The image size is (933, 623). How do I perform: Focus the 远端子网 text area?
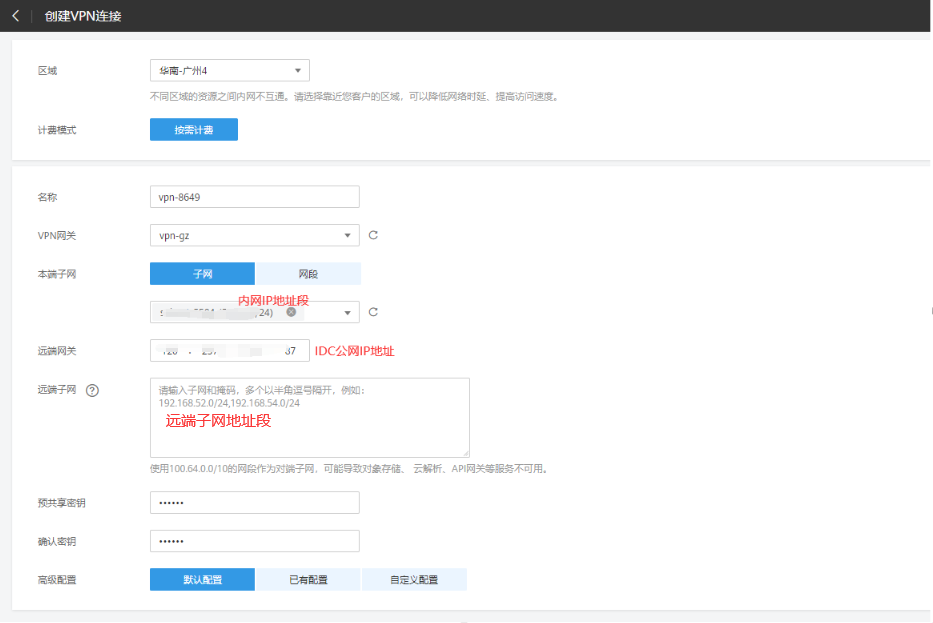pyautogui.click(x=309, y=418)
